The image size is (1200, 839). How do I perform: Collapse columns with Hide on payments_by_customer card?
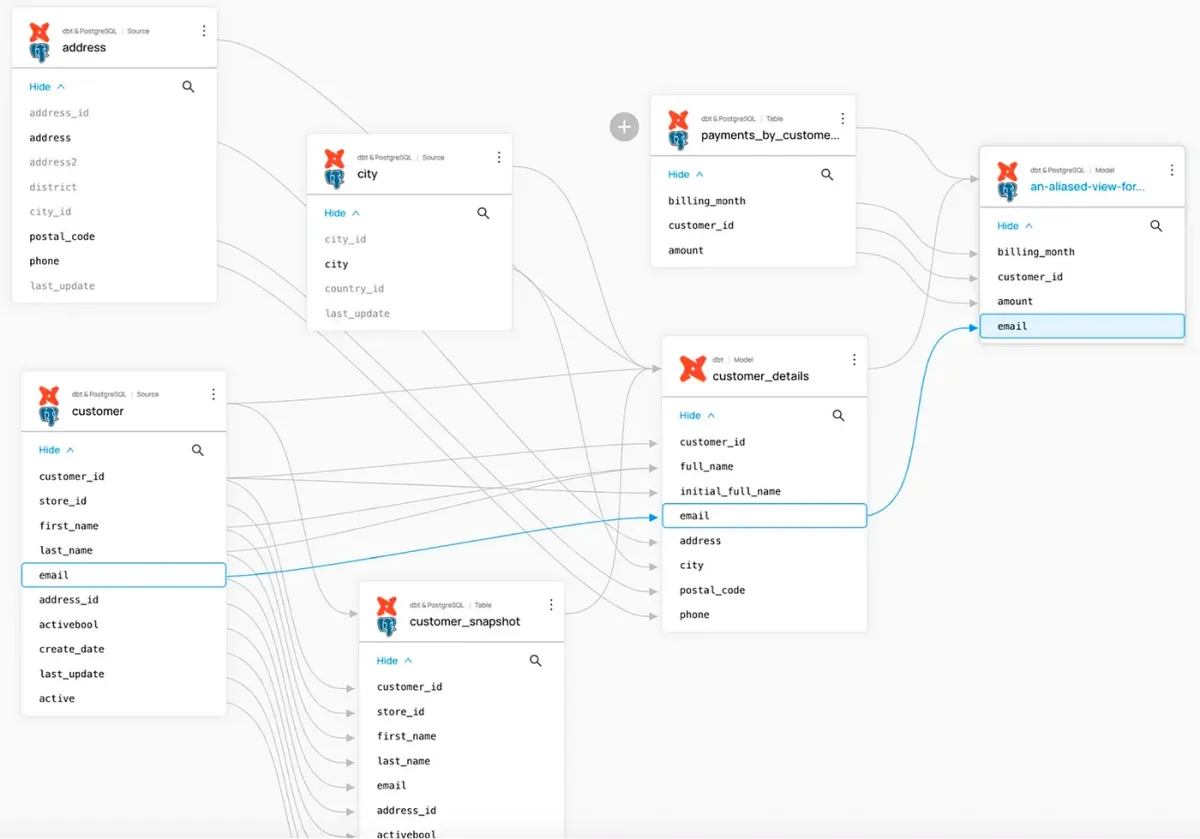[686, 174]
